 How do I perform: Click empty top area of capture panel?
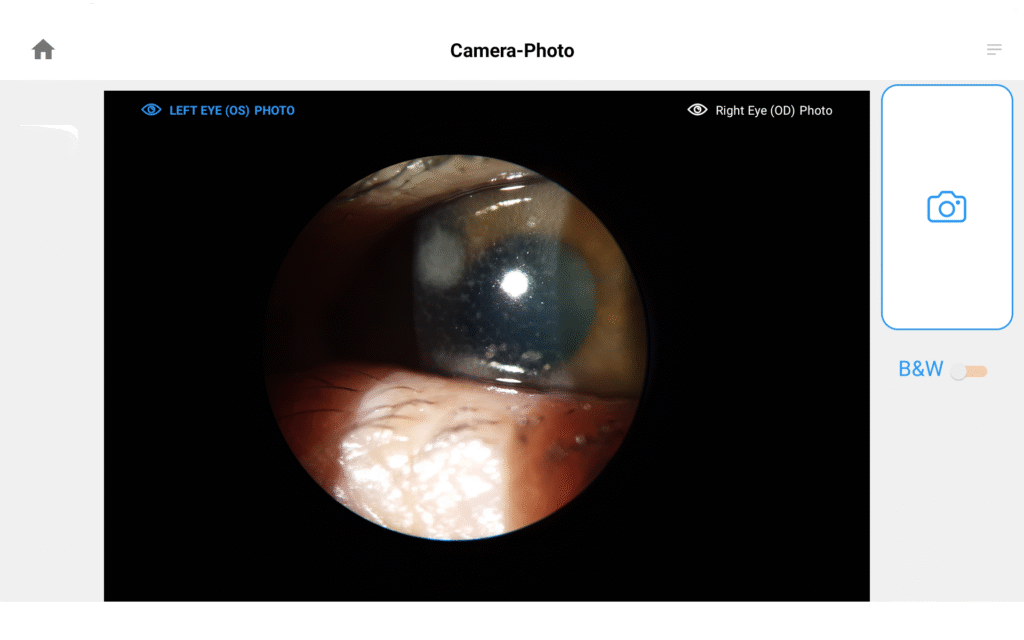(x=946, y=131)
